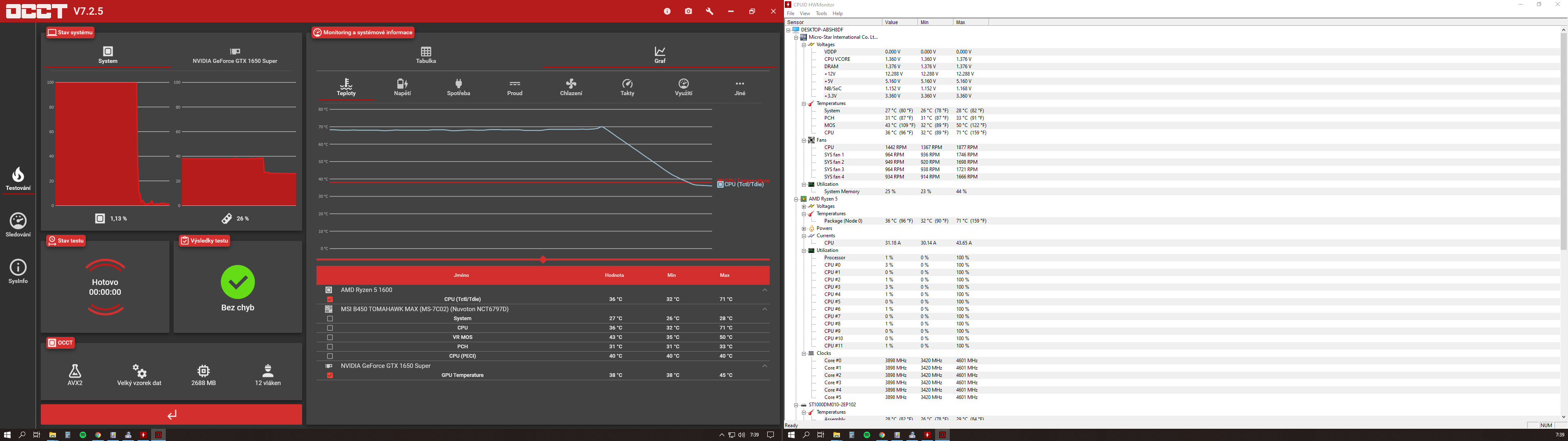The width and height of the screenshot is (1568, 441).
Task: Open the SysInfo sidebar section
Action: [18, 271]
